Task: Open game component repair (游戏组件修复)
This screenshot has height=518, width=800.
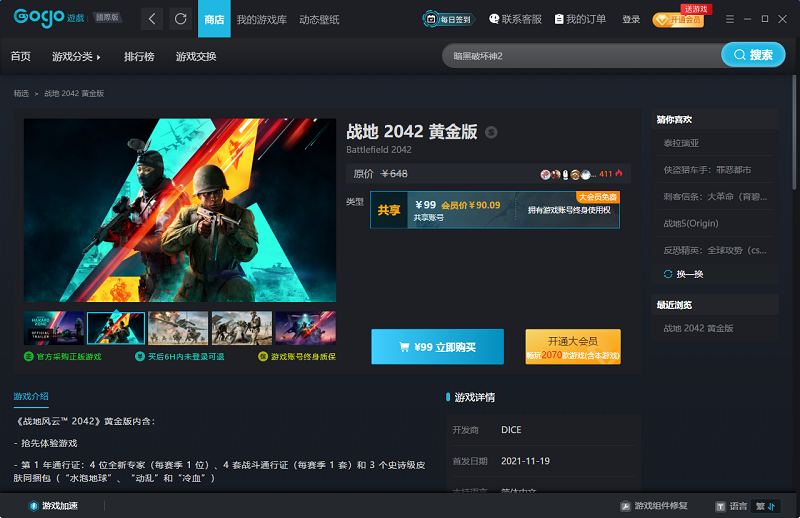Action: click(654, 506)
